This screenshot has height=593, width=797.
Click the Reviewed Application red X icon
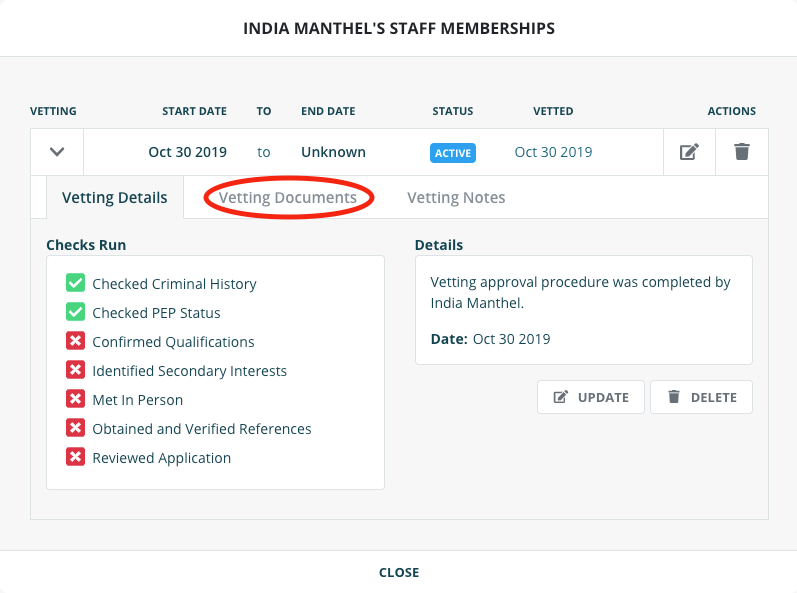click(x=75, y=458)
